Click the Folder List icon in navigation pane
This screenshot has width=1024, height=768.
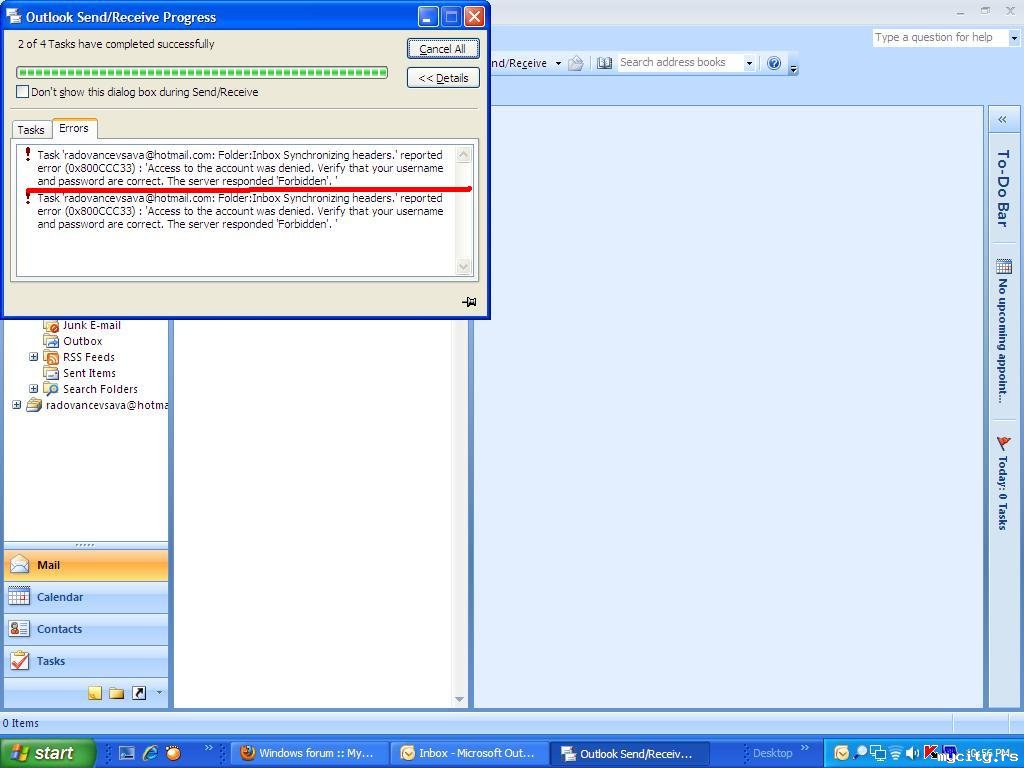point(117,693)
